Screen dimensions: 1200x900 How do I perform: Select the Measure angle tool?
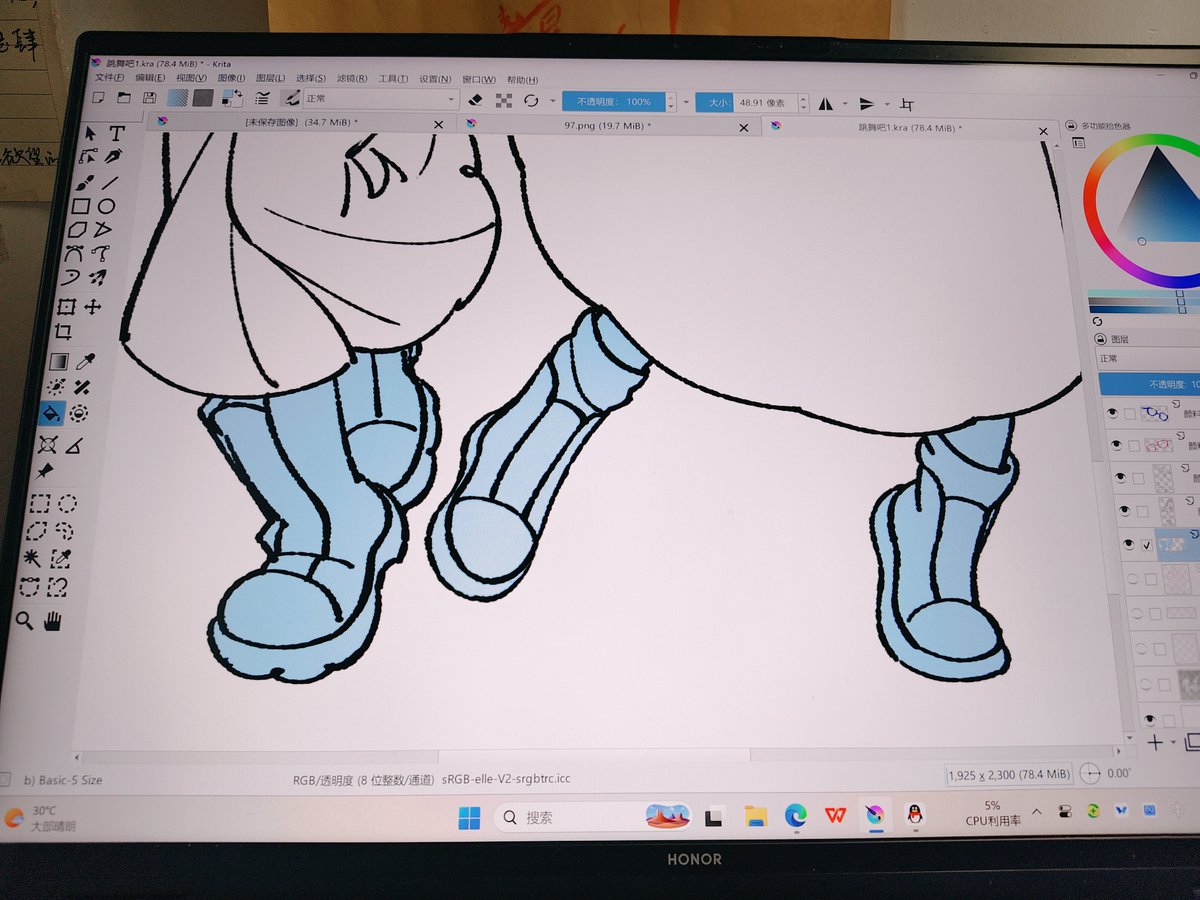click(75, 445)
